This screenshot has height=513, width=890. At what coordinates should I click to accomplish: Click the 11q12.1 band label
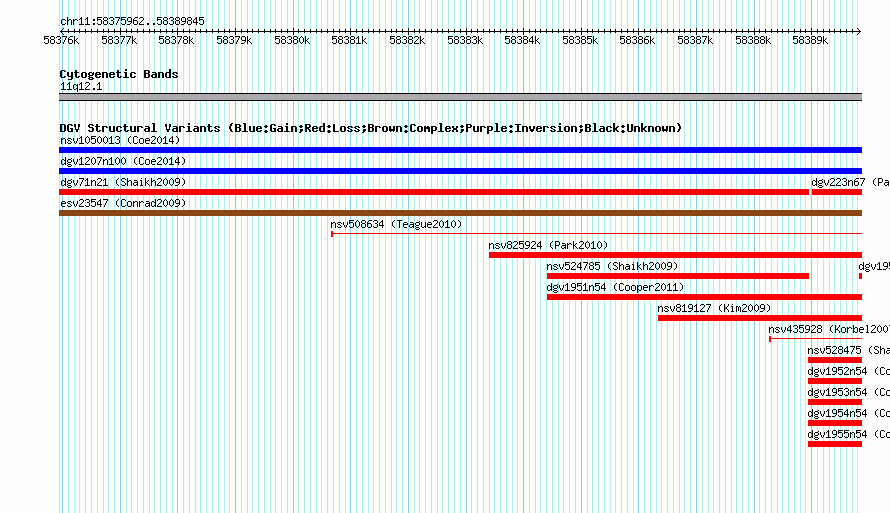coord(81,86)
